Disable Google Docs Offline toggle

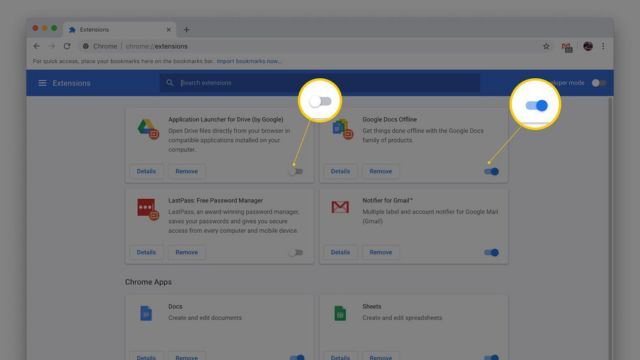point(491,171)
